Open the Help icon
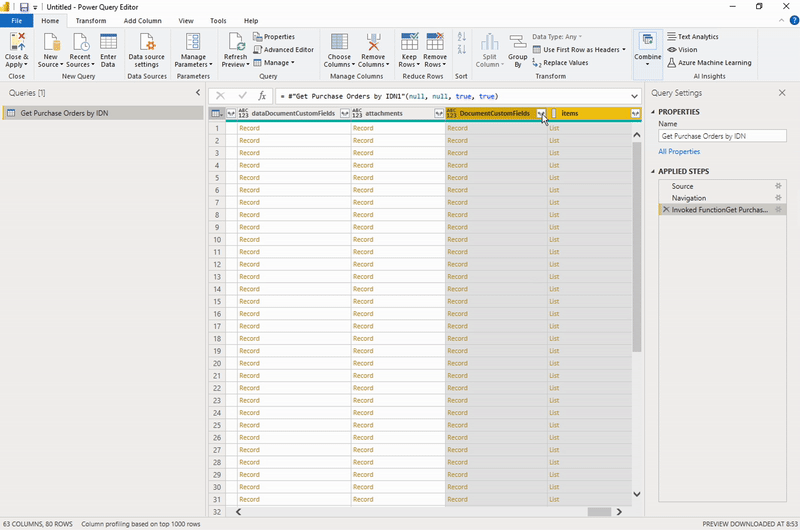 pos(794,20)
